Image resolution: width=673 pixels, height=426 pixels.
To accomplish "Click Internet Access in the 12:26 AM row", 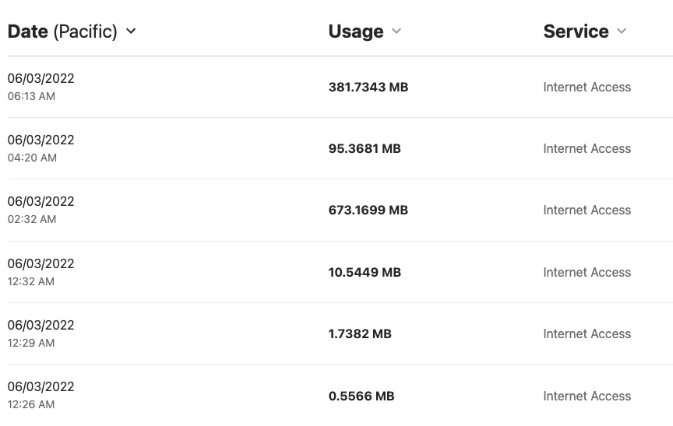I will (x=587, y=396).
